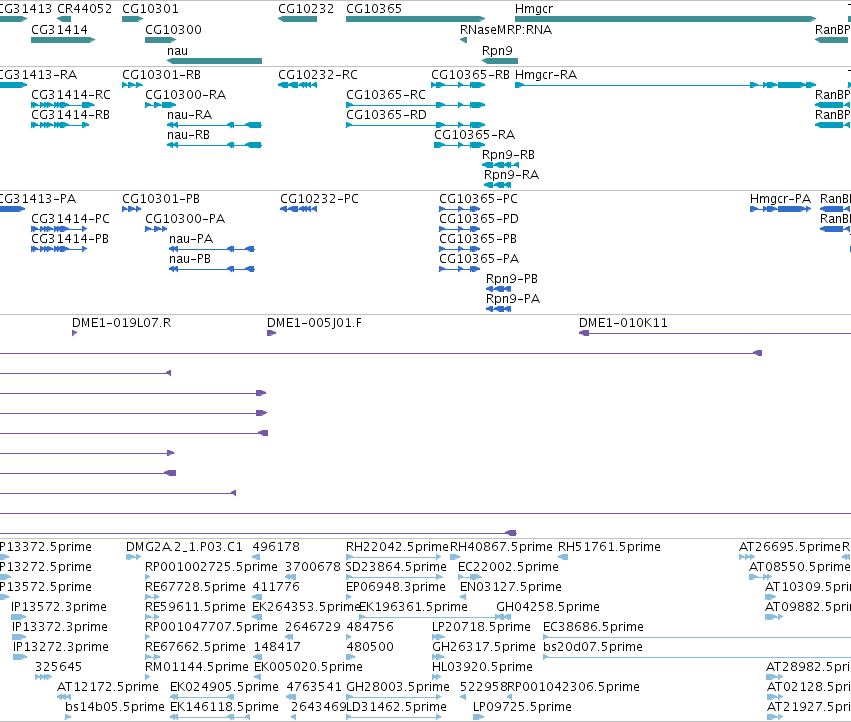Click transcript CG10365-RA

point(460,145)
